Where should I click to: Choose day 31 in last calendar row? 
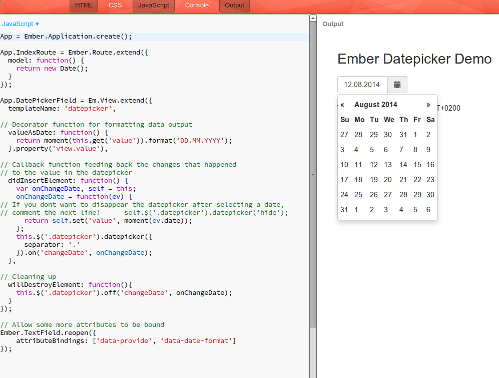(344, 210)
